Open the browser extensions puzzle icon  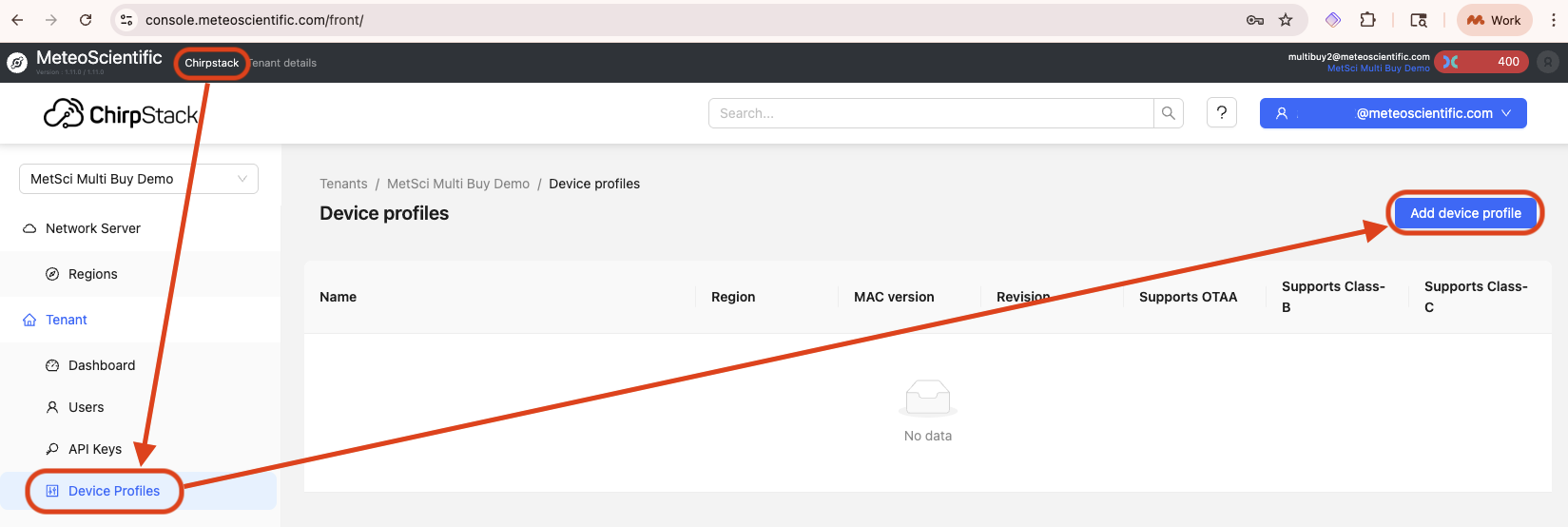click(1367, 20)
